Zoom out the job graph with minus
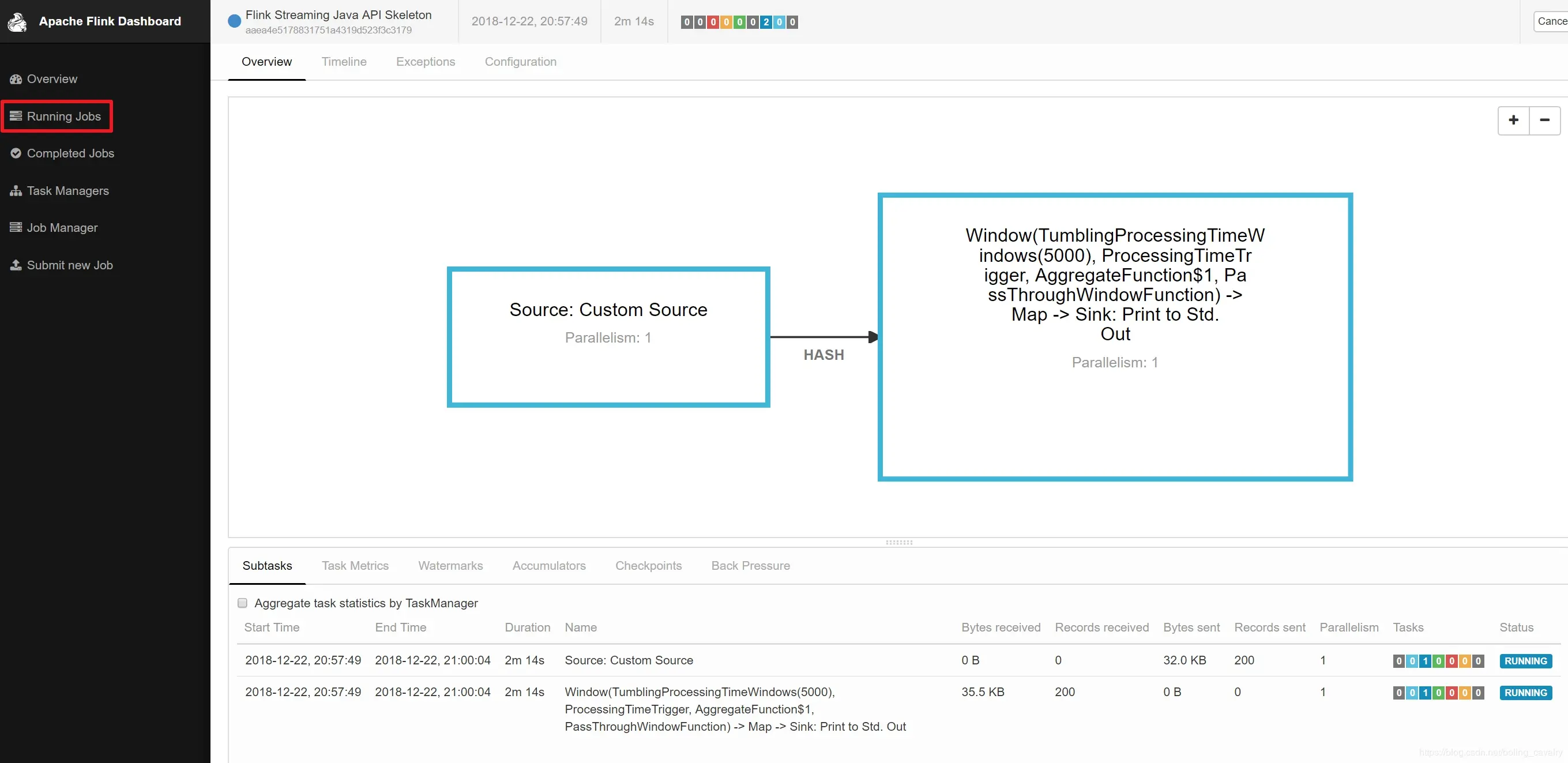 [x=1544, y=121]
